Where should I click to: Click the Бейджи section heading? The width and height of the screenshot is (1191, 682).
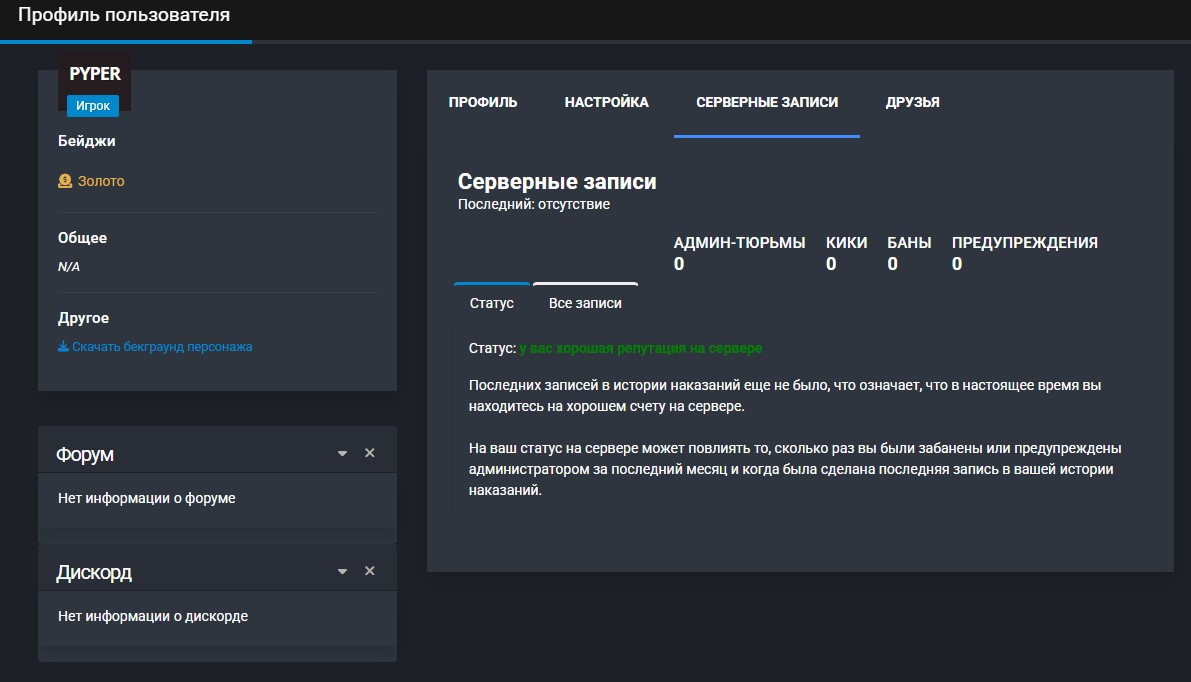click(x=87, y=141)
